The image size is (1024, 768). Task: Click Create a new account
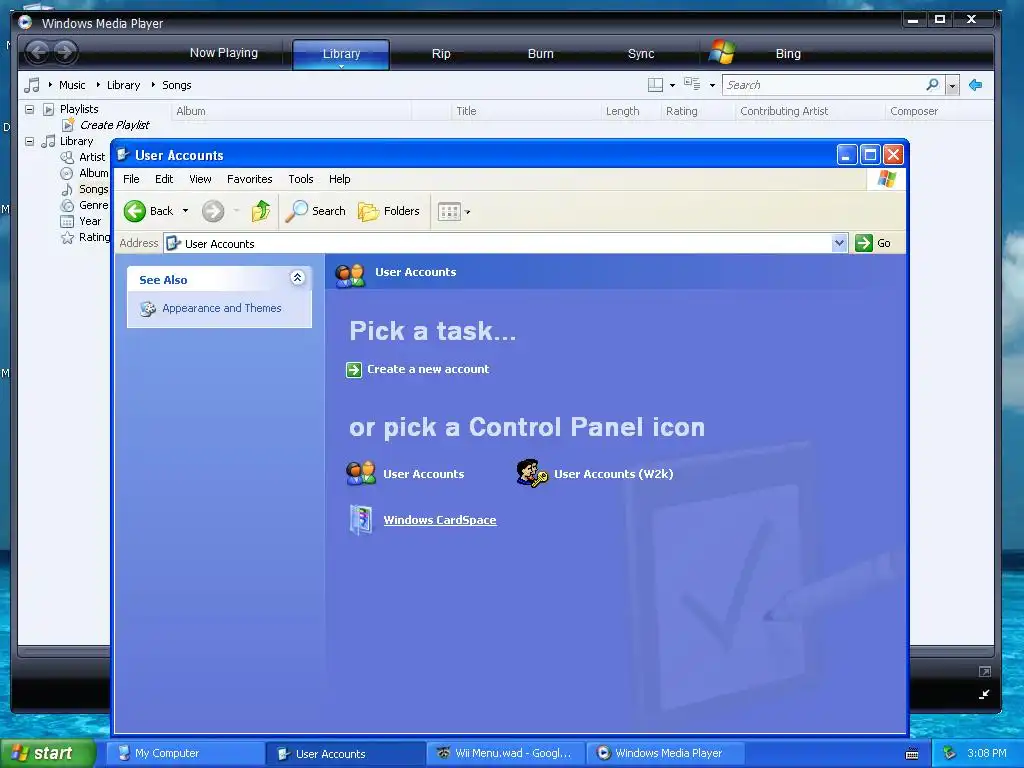click(x=428, y=369)
